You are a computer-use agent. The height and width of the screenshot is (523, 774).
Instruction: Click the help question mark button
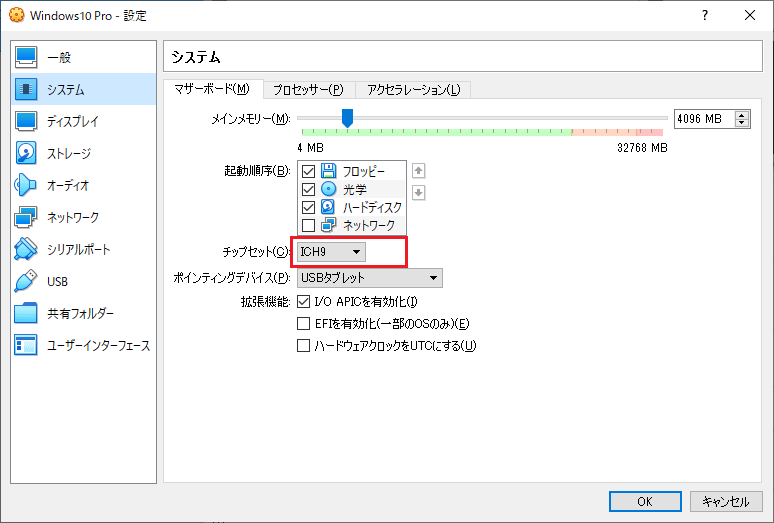click(705, 15)
